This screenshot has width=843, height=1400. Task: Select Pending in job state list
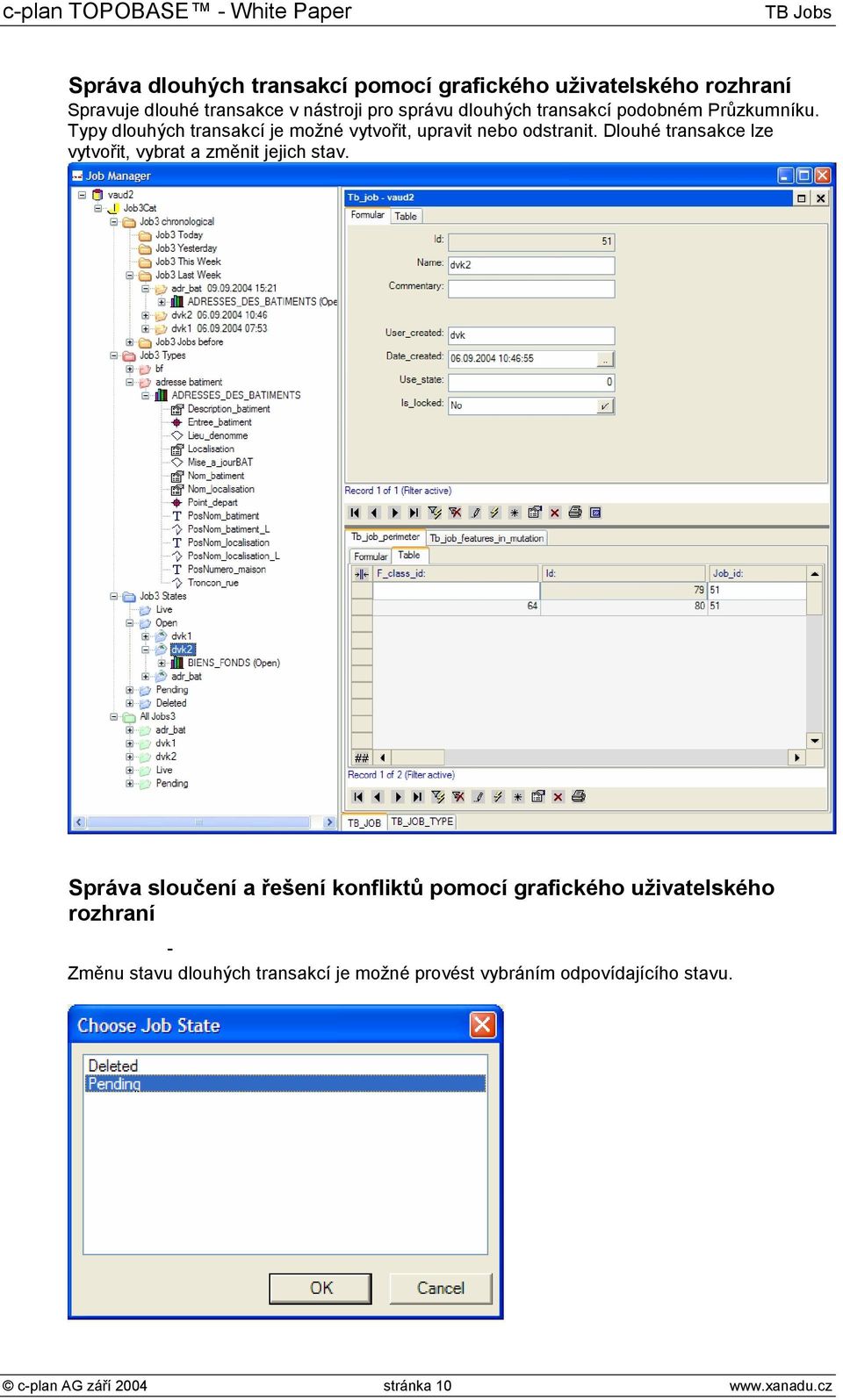point(285,1083)
